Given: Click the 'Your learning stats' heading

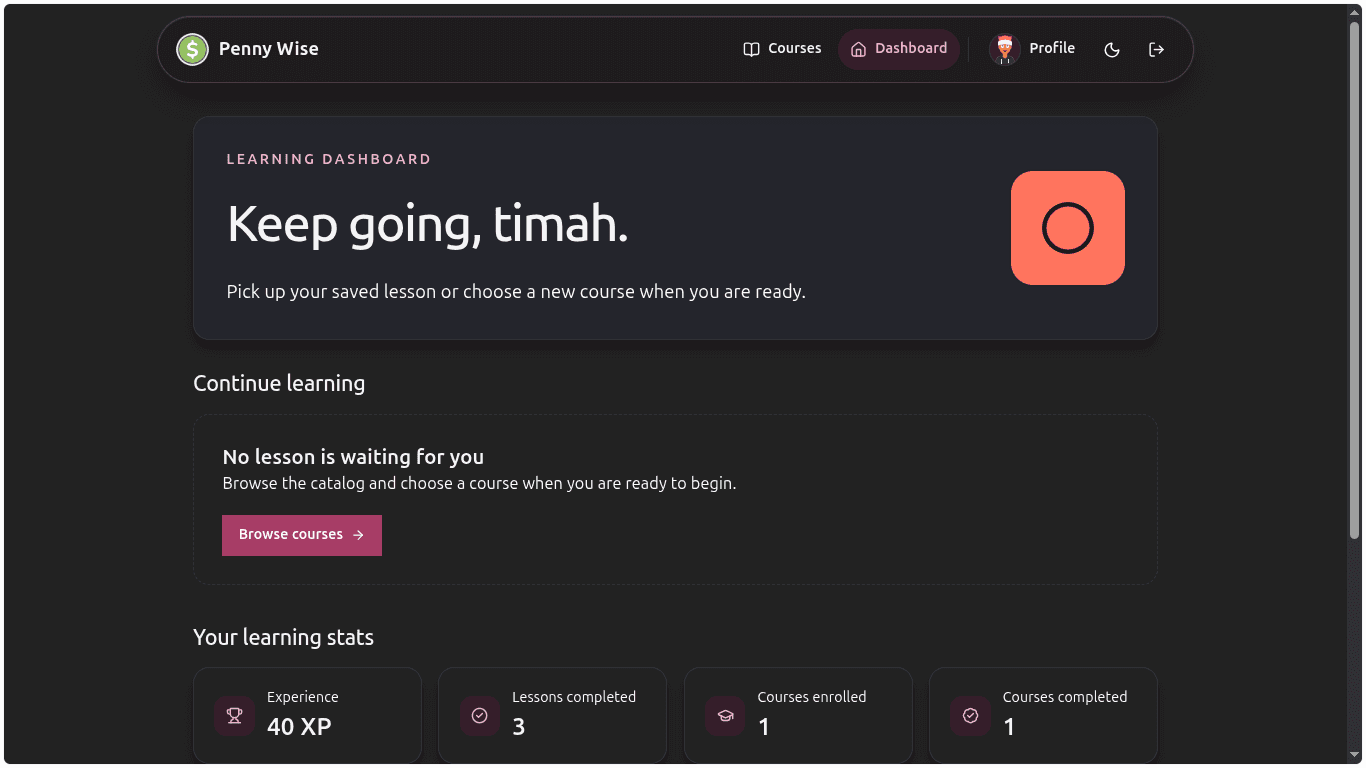Looking at the screenshot, I should click(x=284, y=637).
